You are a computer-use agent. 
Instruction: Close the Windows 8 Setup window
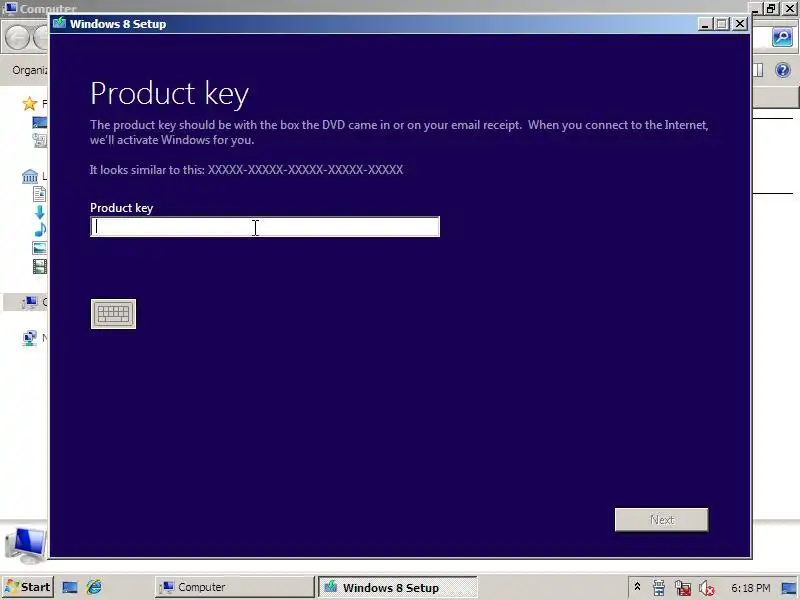(x=740, y=24)
